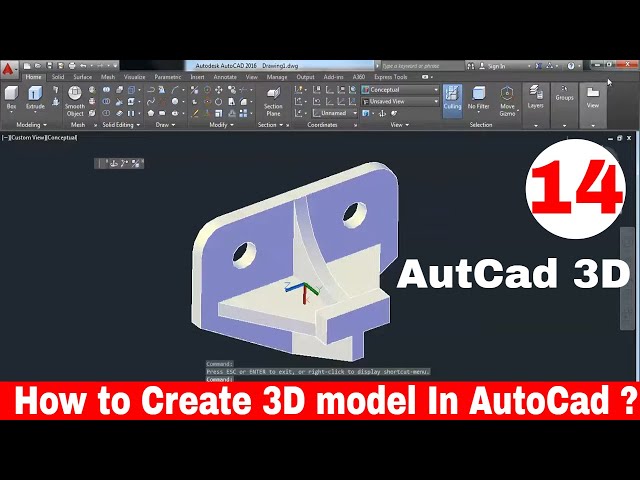Switch to the Visualize ribbon tab

point(134,77)
